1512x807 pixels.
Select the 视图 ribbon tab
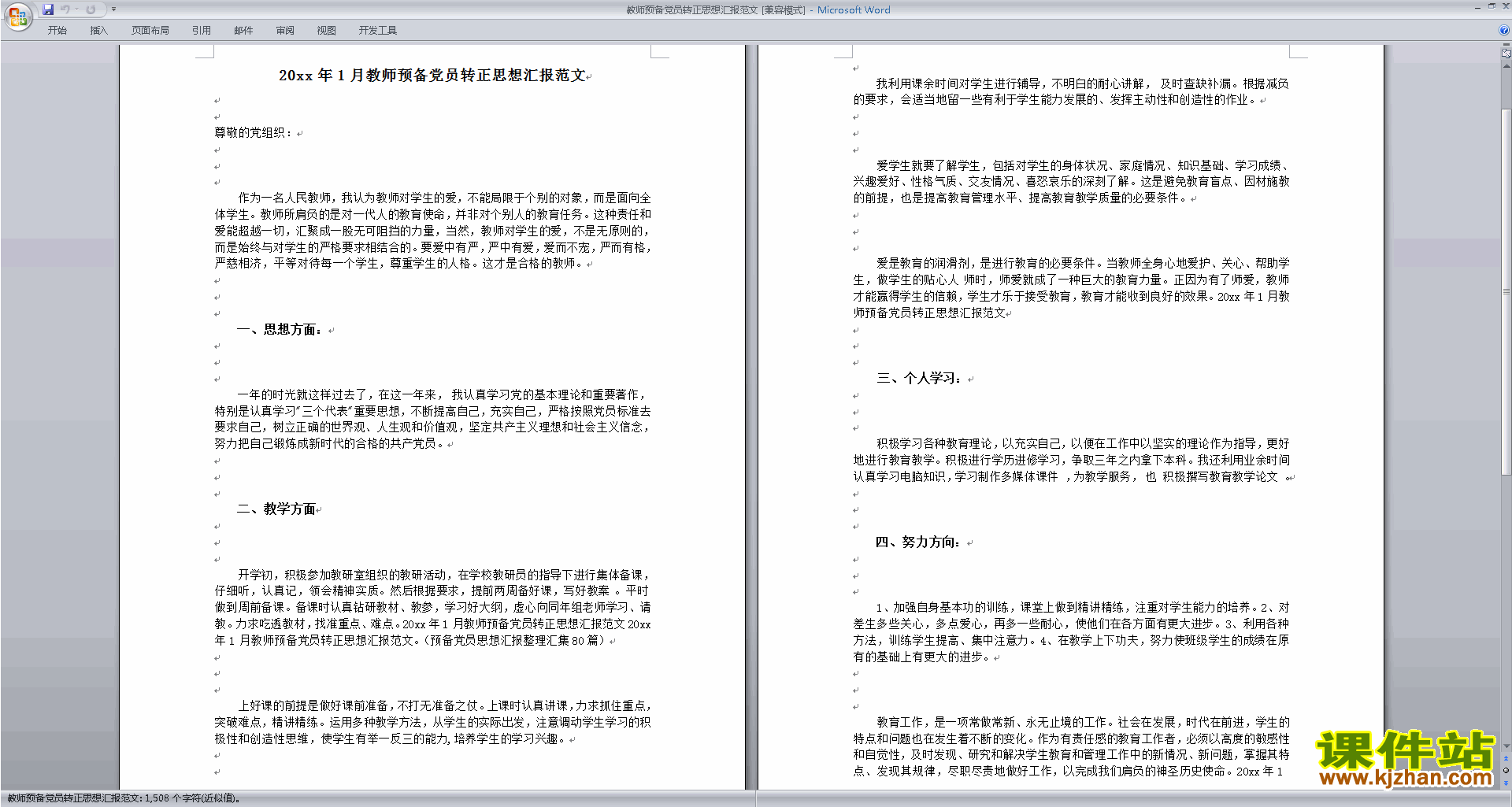[x=326, y=31]
